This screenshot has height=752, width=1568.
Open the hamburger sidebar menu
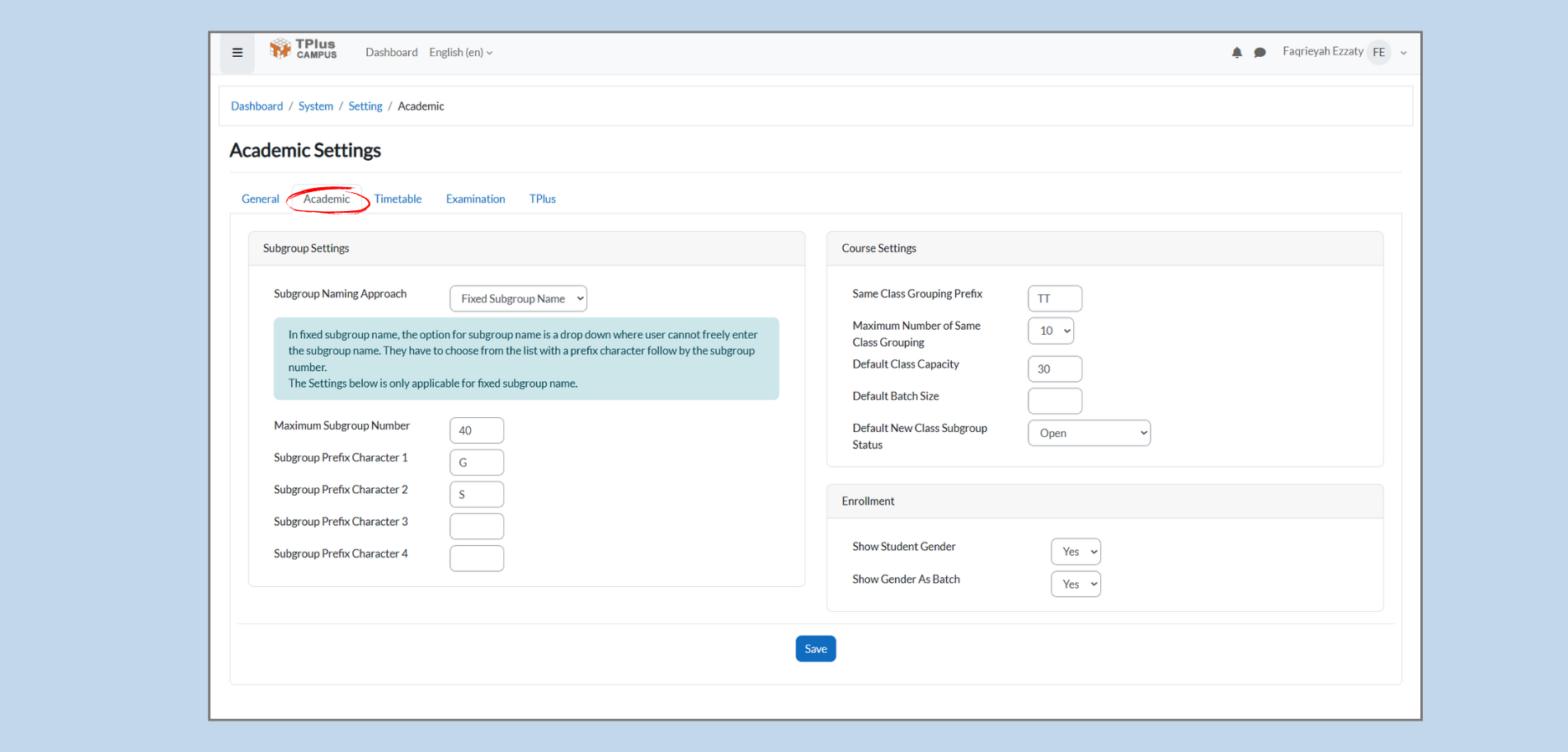tap(238, 53)
